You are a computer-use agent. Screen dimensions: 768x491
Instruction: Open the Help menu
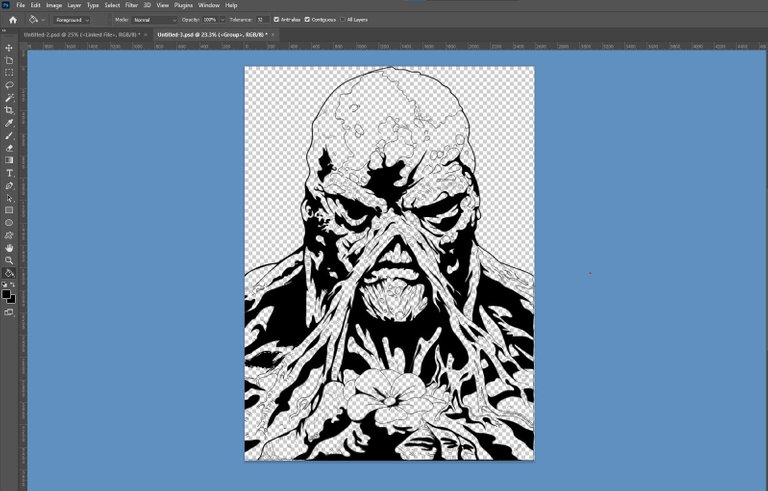pos(231,5)
